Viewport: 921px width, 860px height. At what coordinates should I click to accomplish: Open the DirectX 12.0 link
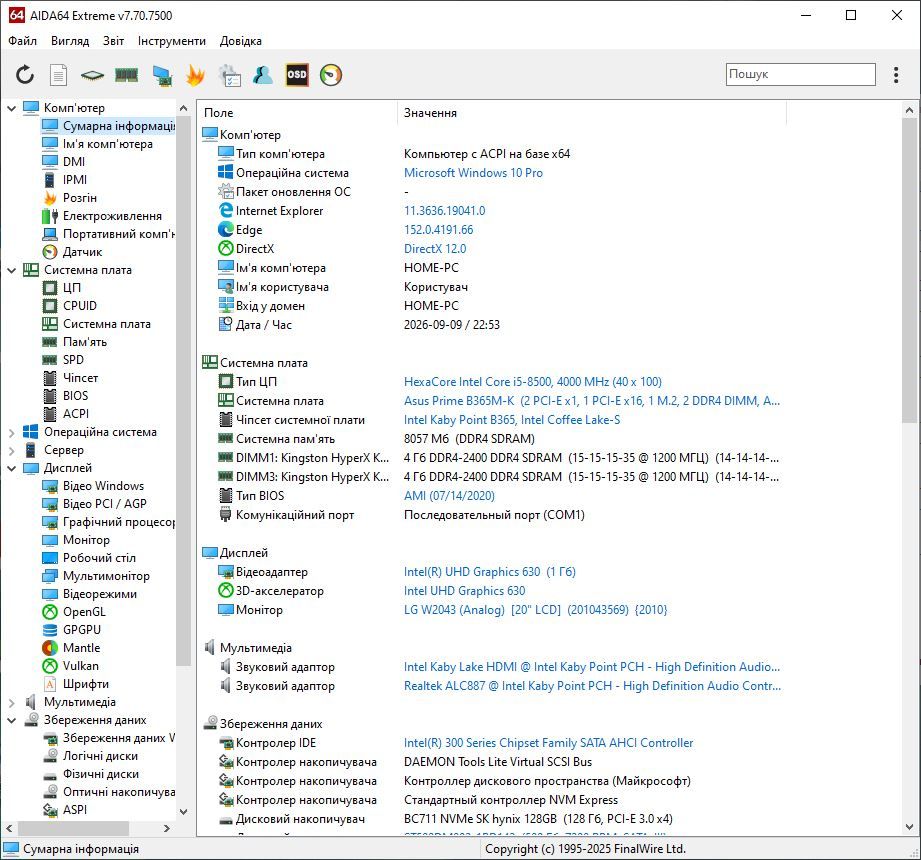(435, 249)
